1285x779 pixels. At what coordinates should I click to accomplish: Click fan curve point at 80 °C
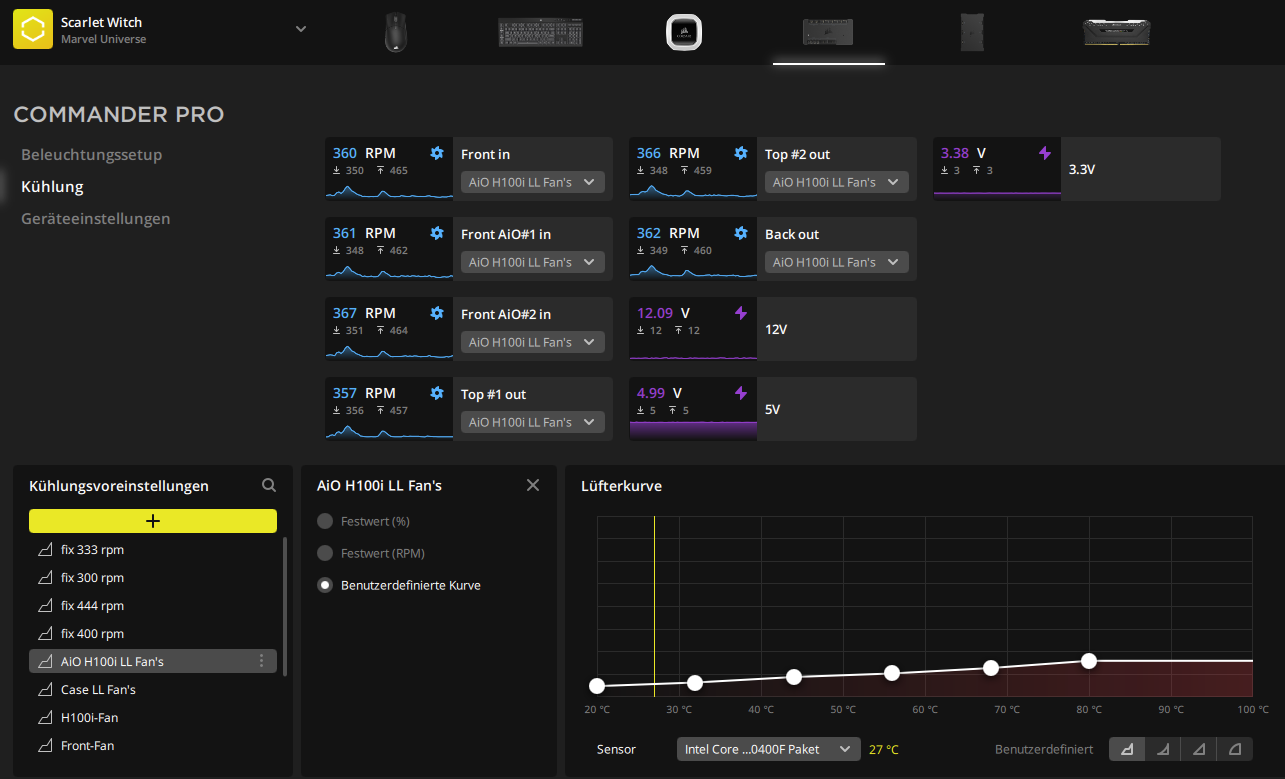click(1089, 661)
